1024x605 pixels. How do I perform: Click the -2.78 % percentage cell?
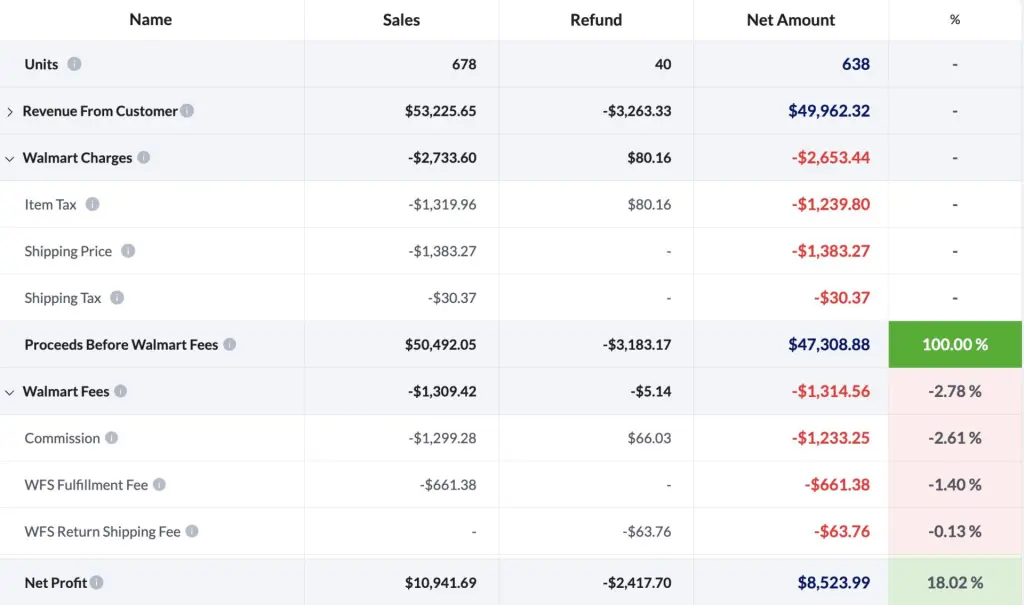tap(955, 391)
